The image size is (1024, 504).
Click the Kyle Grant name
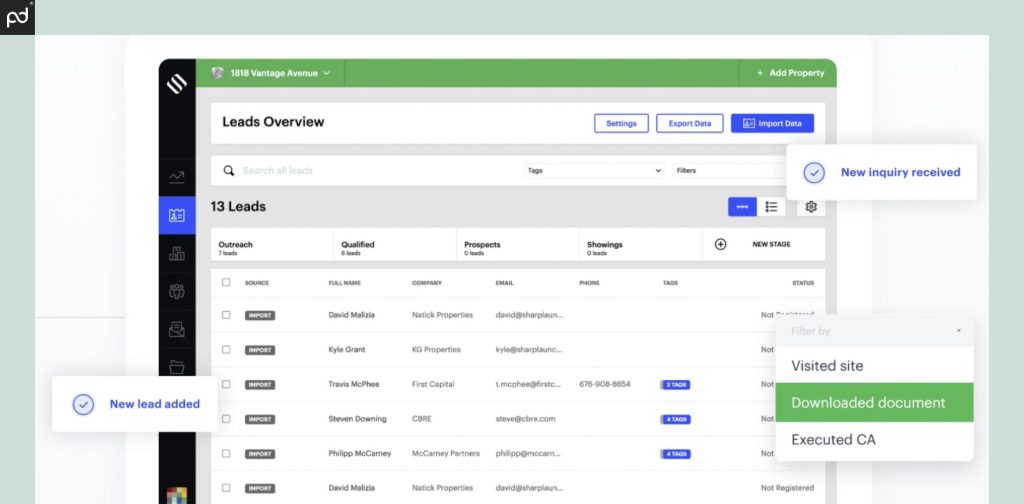pos(347,350)
